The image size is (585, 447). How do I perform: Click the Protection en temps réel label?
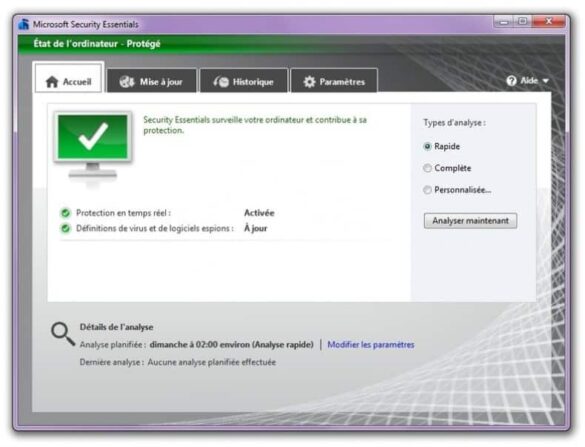pyautogui.click(x=123, y=213)
